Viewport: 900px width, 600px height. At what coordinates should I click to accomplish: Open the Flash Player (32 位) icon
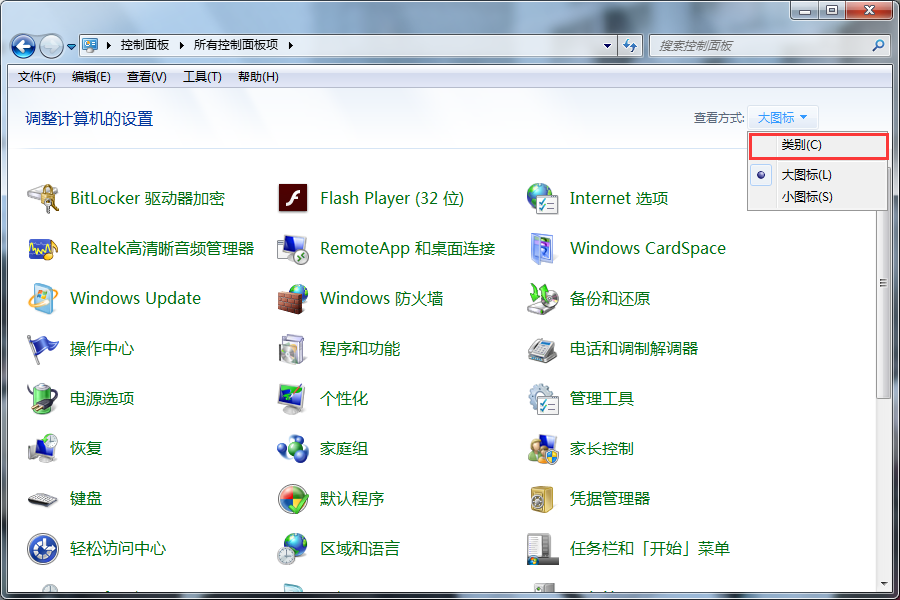pos(293,198)
